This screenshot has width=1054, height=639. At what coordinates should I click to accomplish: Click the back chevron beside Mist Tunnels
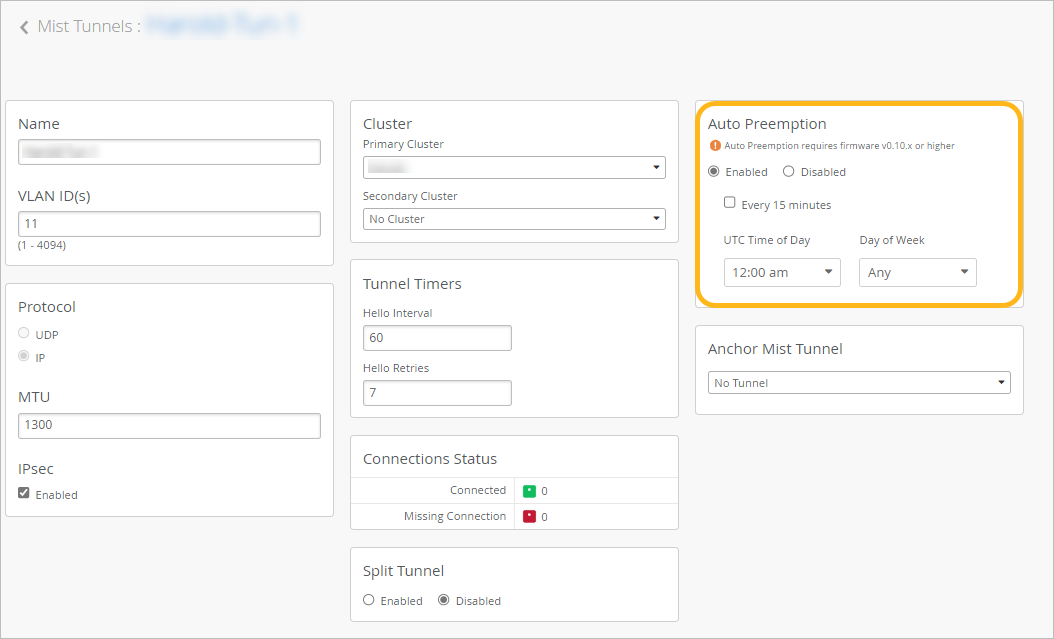point(24,27)
